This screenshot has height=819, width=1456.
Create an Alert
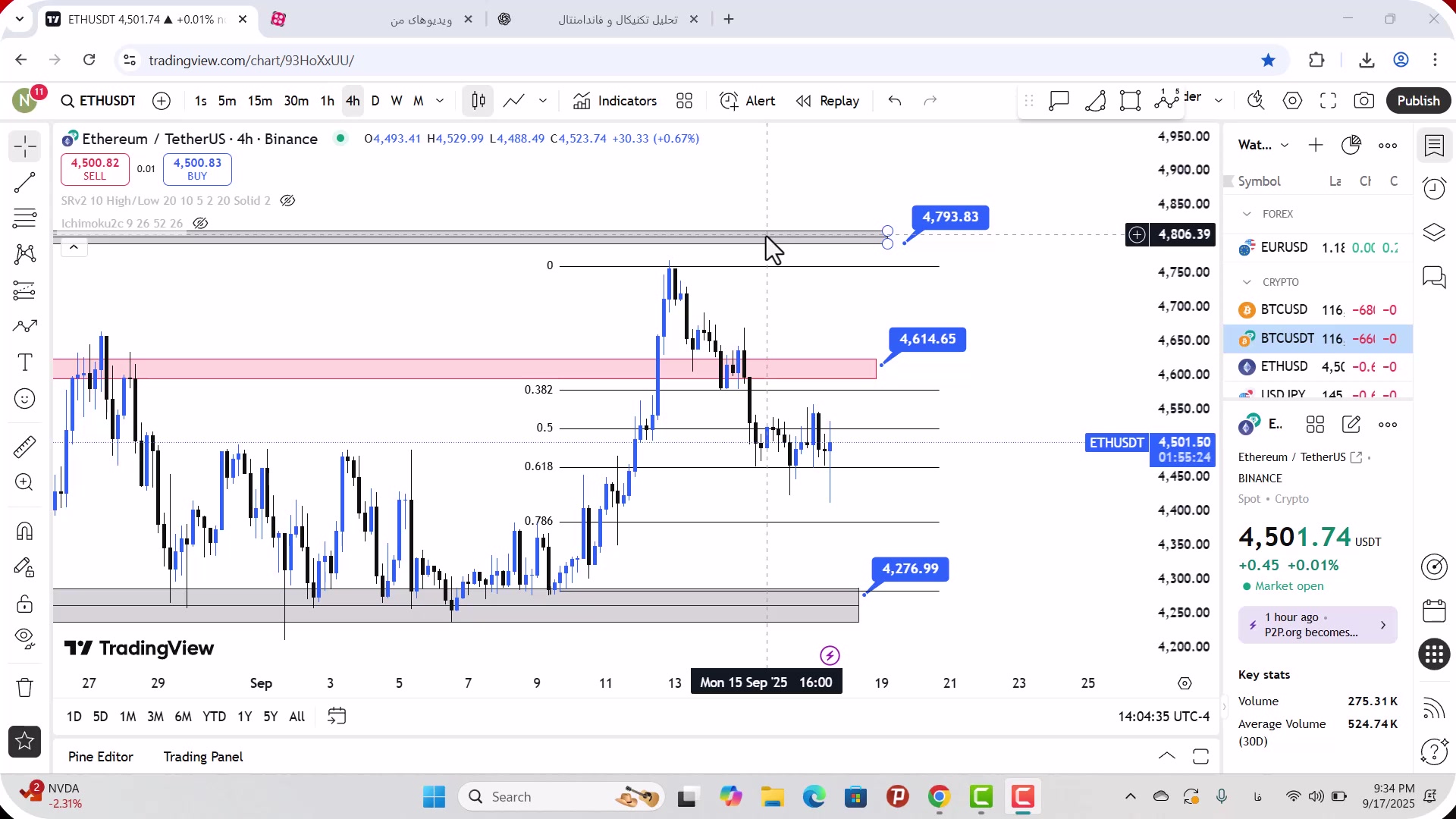coord(748,101)
